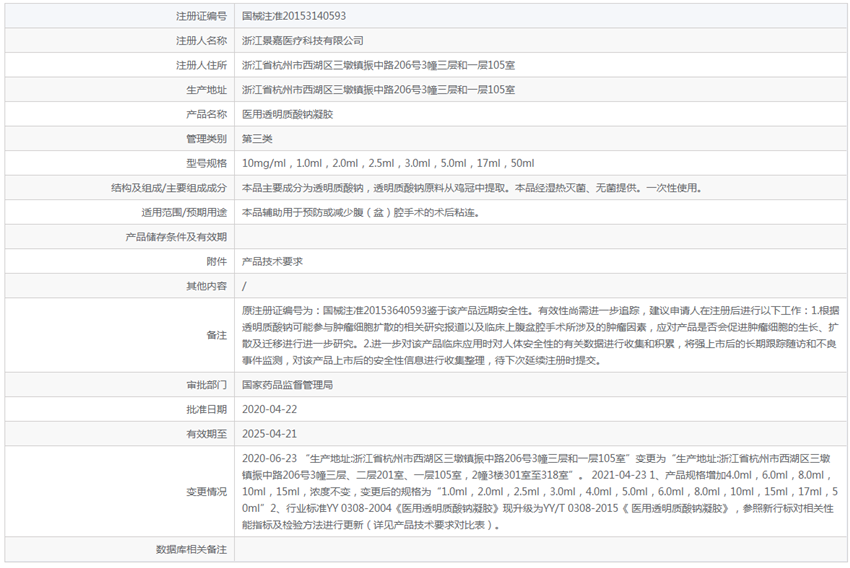Select the 管理类别 label cell
The image size is (850, 568).
coord(119,139)
